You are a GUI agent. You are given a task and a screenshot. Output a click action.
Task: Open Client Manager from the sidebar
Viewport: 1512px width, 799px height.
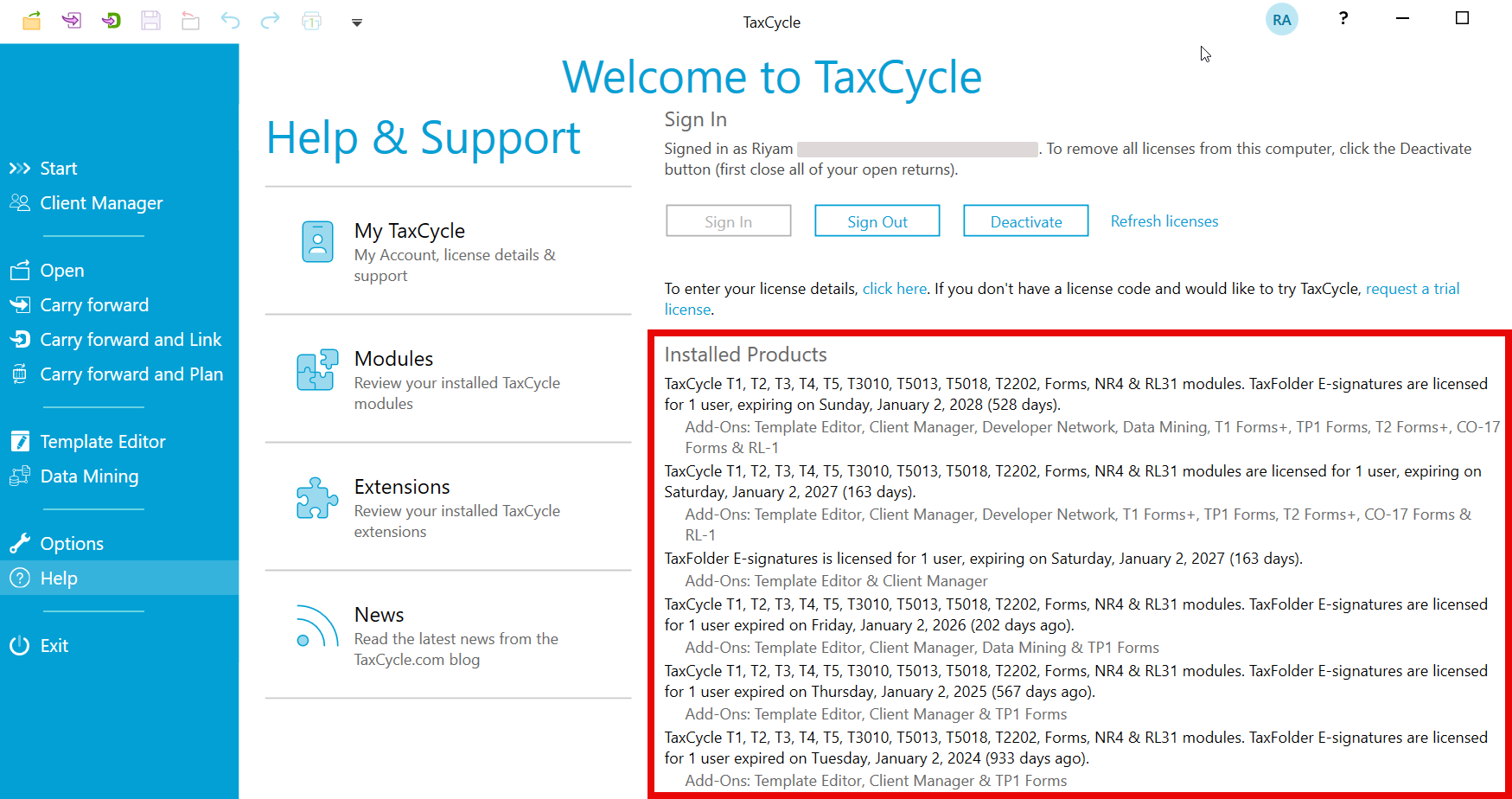click(119, 203)
